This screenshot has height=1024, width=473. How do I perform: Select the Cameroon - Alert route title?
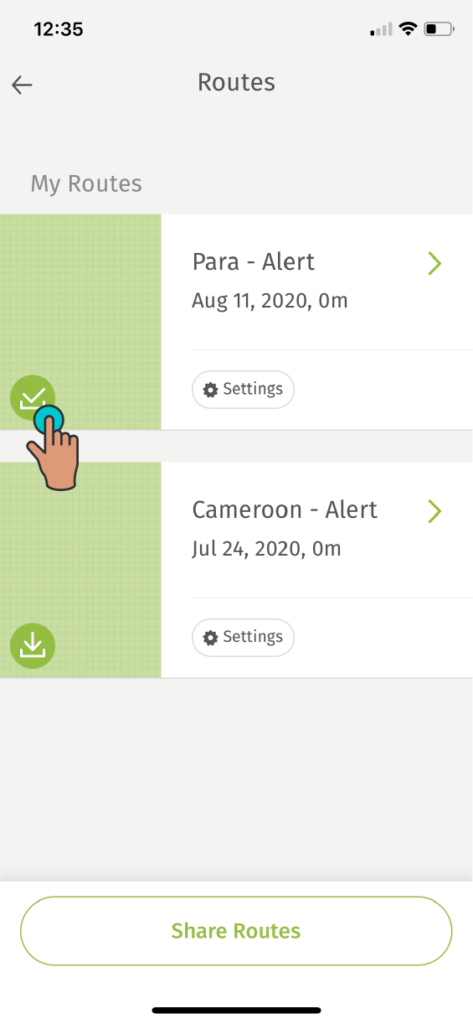[285, 509]
